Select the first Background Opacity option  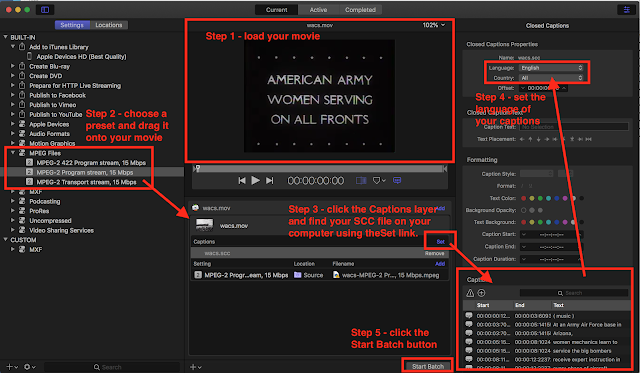(523, 210)
